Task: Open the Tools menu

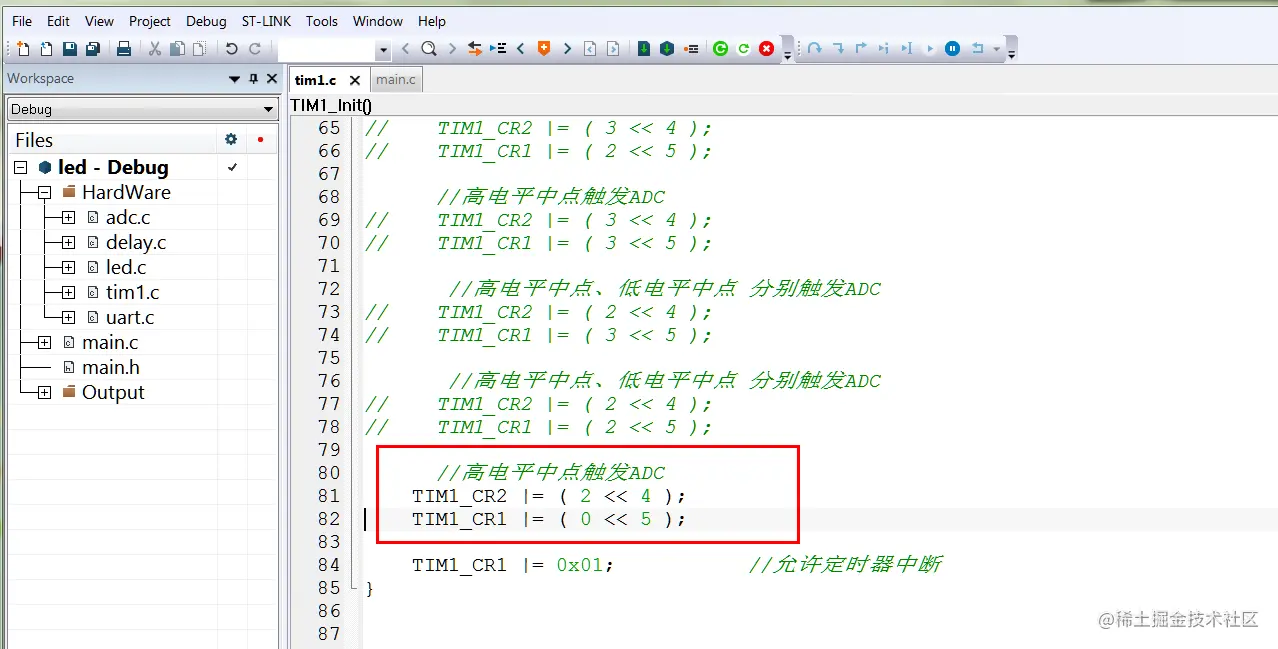Action: [x=322, y=21]
